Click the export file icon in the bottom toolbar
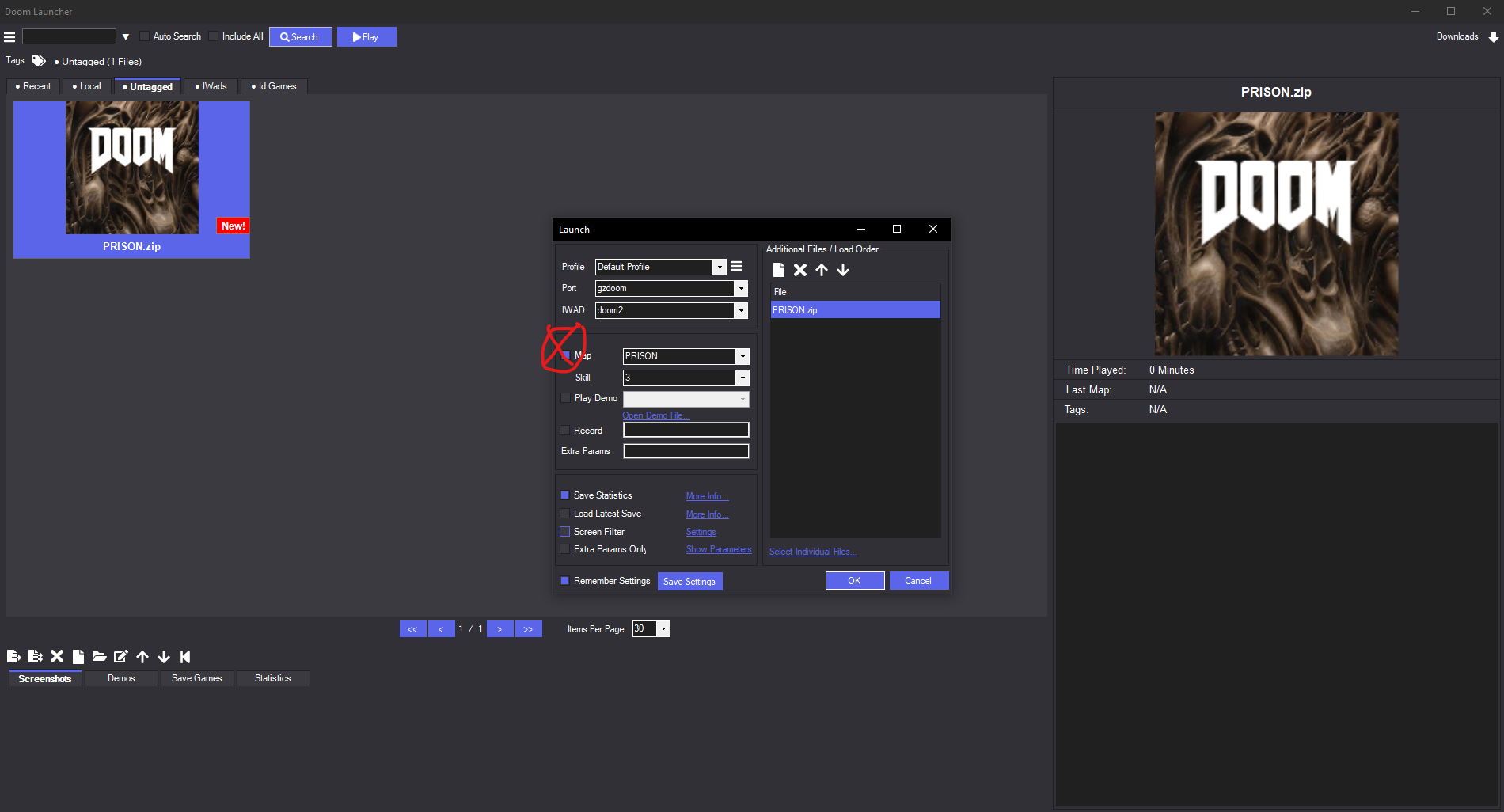Viewport: 1504px width, 812px height. tap(13, 656)
